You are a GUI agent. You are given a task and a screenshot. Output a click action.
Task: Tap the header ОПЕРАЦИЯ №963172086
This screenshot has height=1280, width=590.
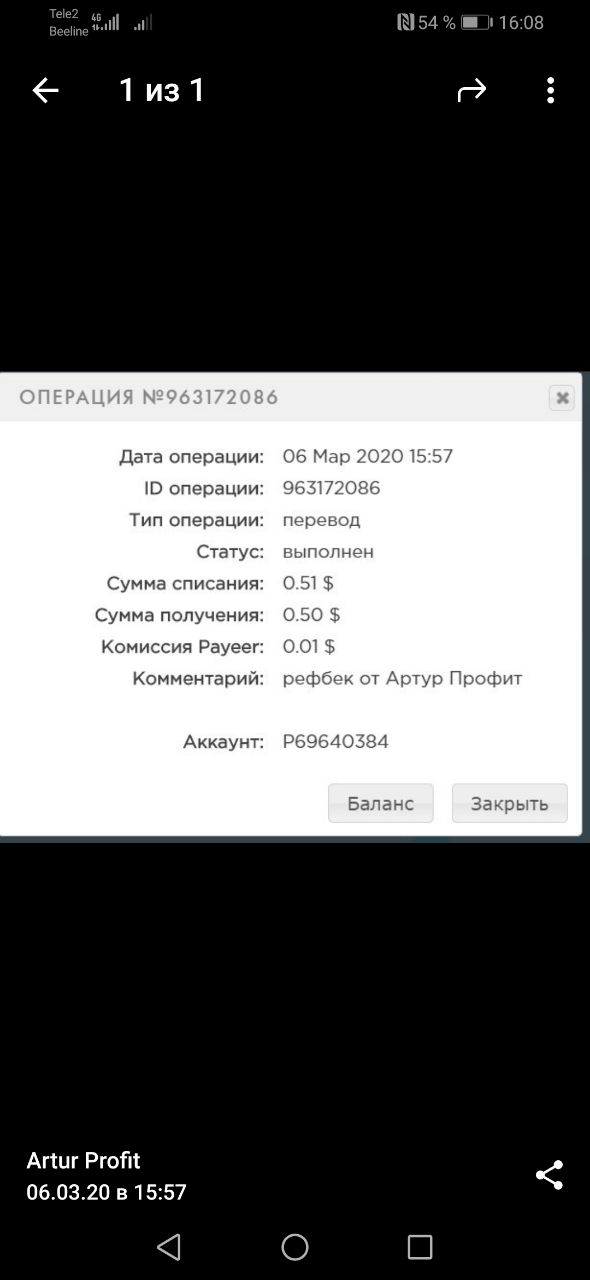coord(149,397)
